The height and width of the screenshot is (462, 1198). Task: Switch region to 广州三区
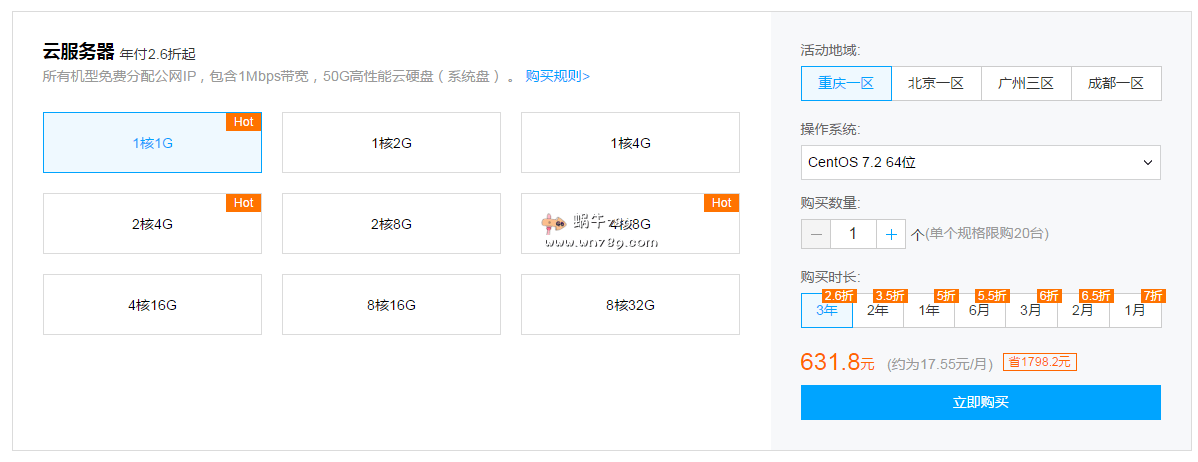tap(1026, 84)
